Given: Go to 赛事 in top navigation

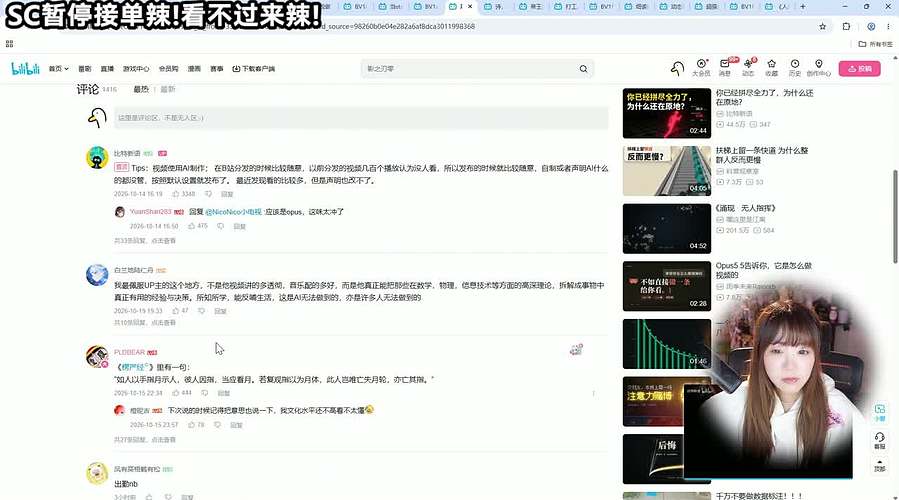Looking at the screenshot, I should pyautogui.click(x=217, y=69).
